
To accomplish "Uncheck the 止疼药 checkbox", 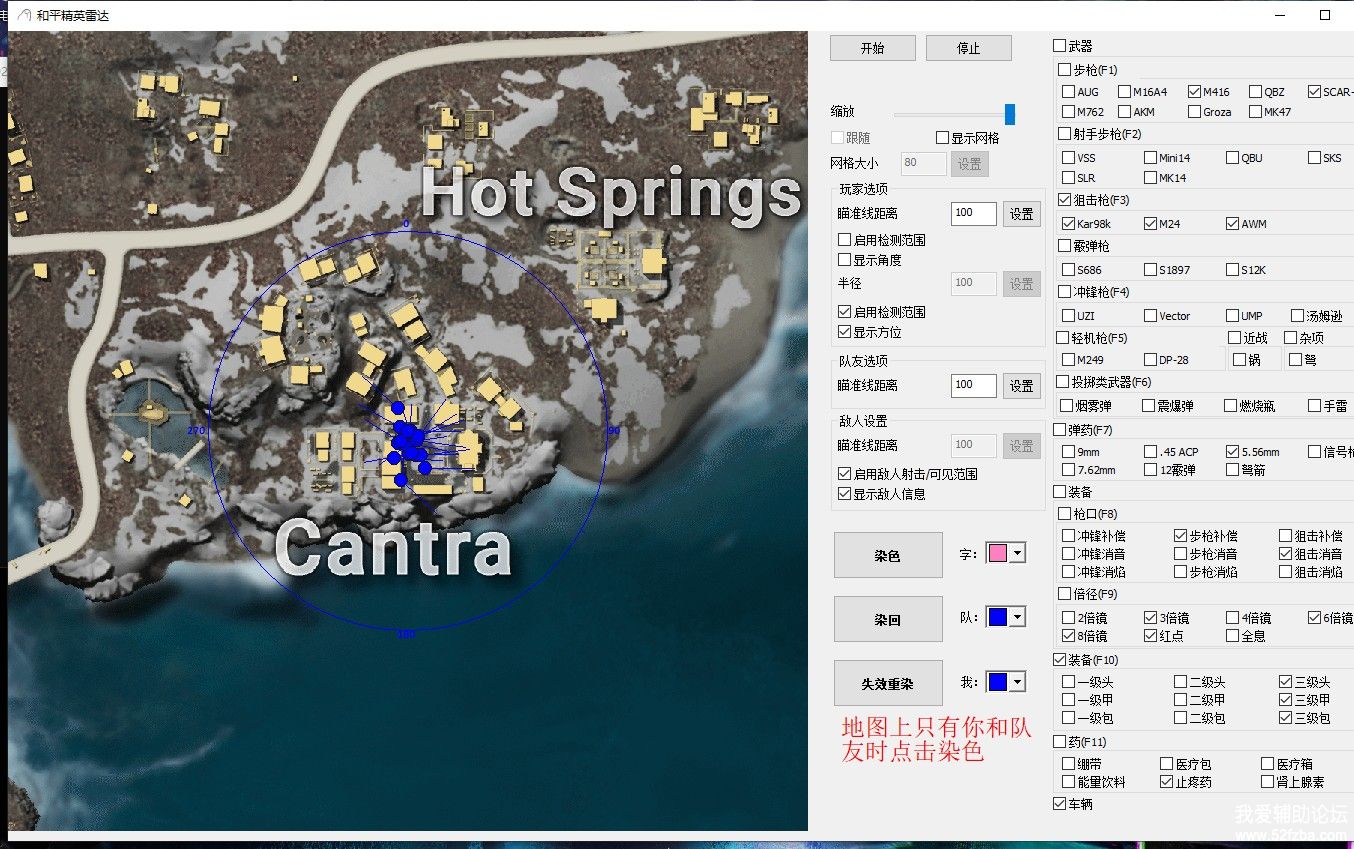I will click(1167, 782).
